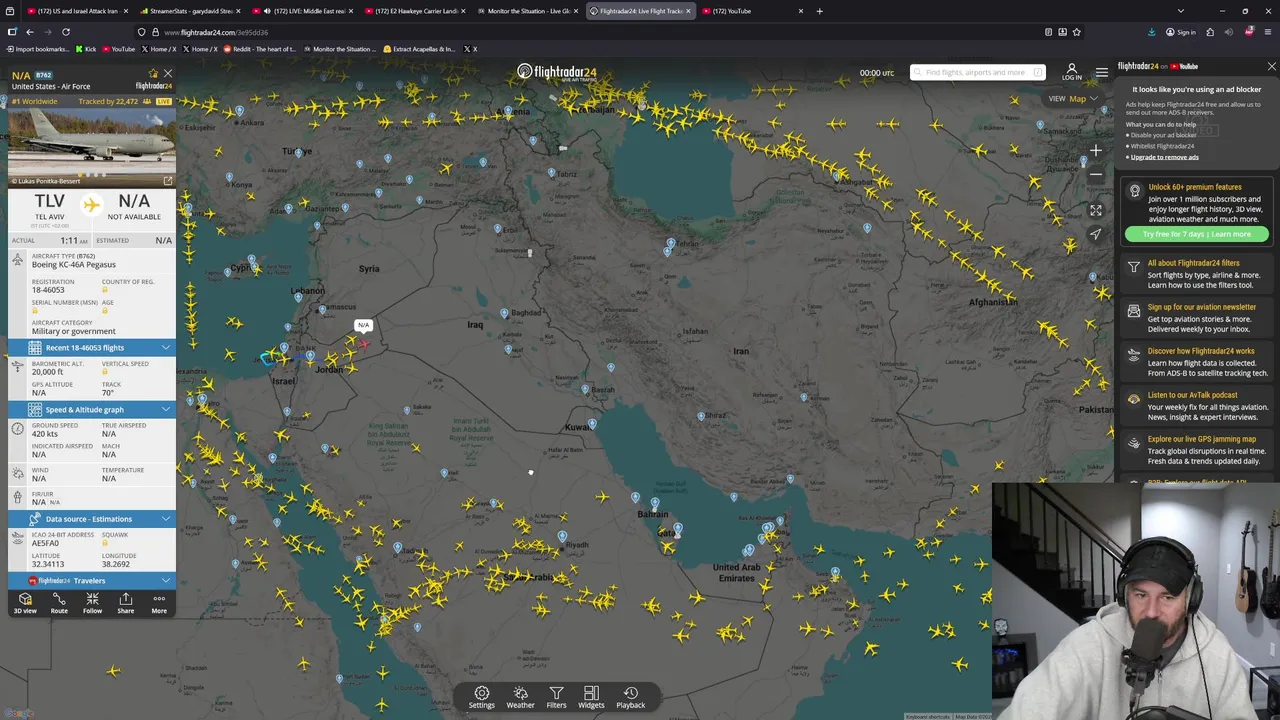The height and width of the screenshot is (720, 1280).
Task: Open aircraft photo in external link
Action: [x=167, y=181]
